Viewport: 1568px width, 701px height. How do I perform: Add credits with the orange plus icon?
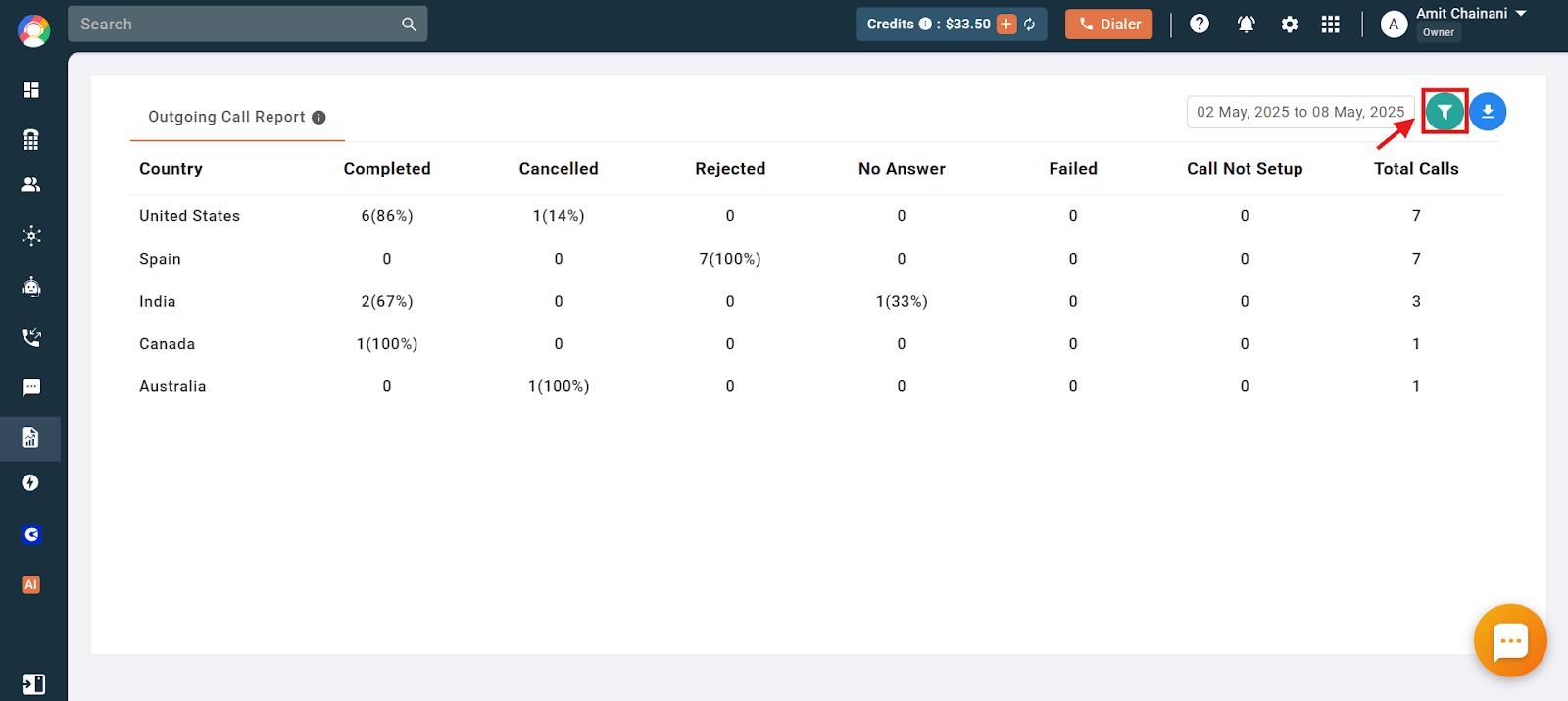[1006, 24]
